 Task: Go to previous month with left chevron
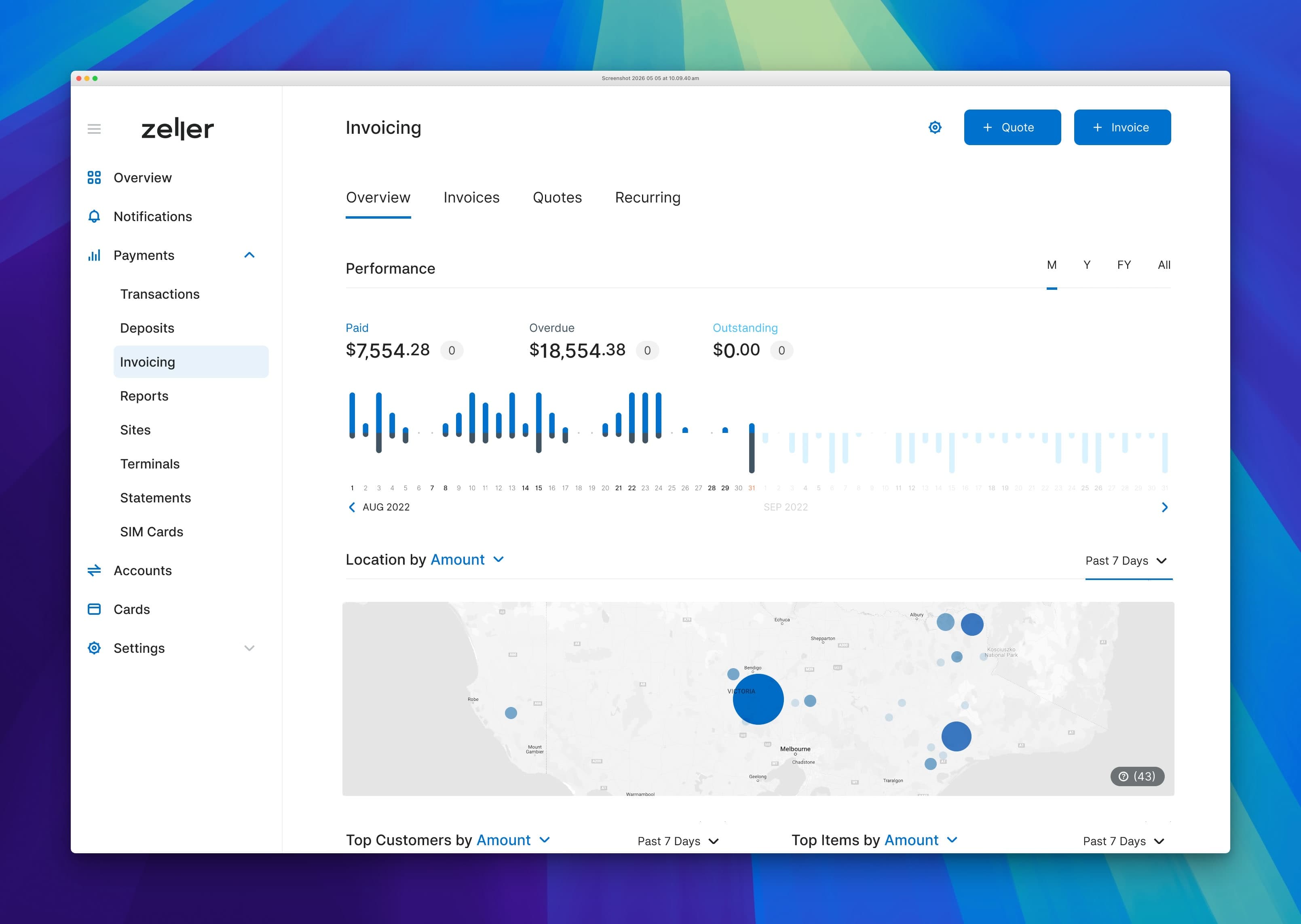352,507
